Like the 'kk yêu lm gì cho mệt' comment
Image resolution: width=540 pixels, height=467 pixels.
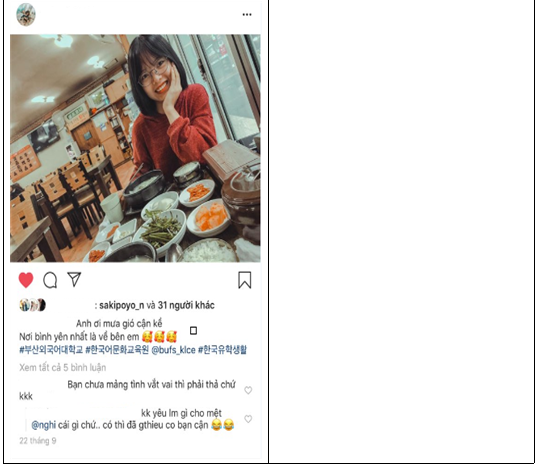[x=248, y=419]
